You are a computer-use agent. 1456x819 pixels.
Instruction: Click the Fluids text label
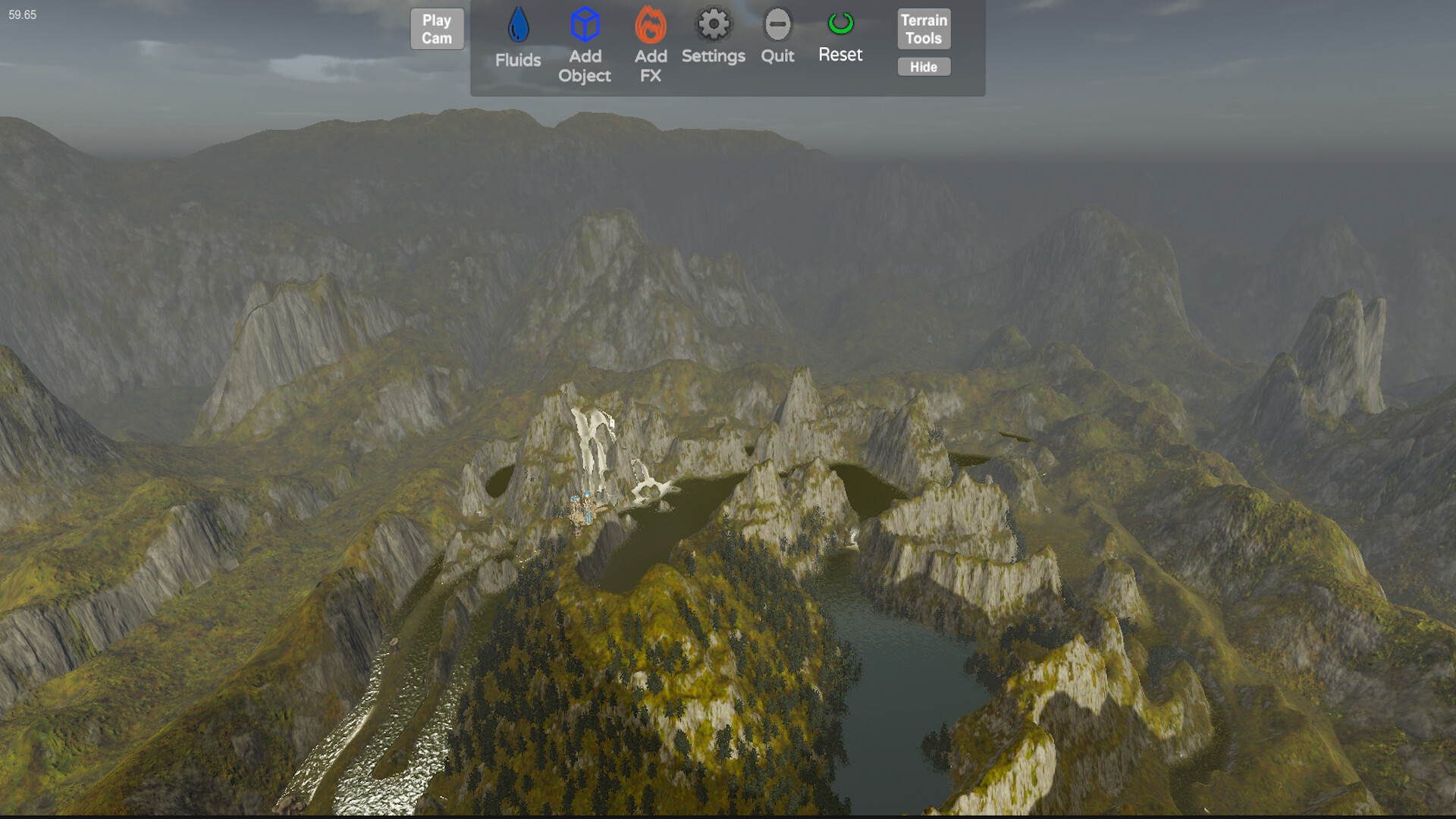pyautogui.click(x=518, y=58)
